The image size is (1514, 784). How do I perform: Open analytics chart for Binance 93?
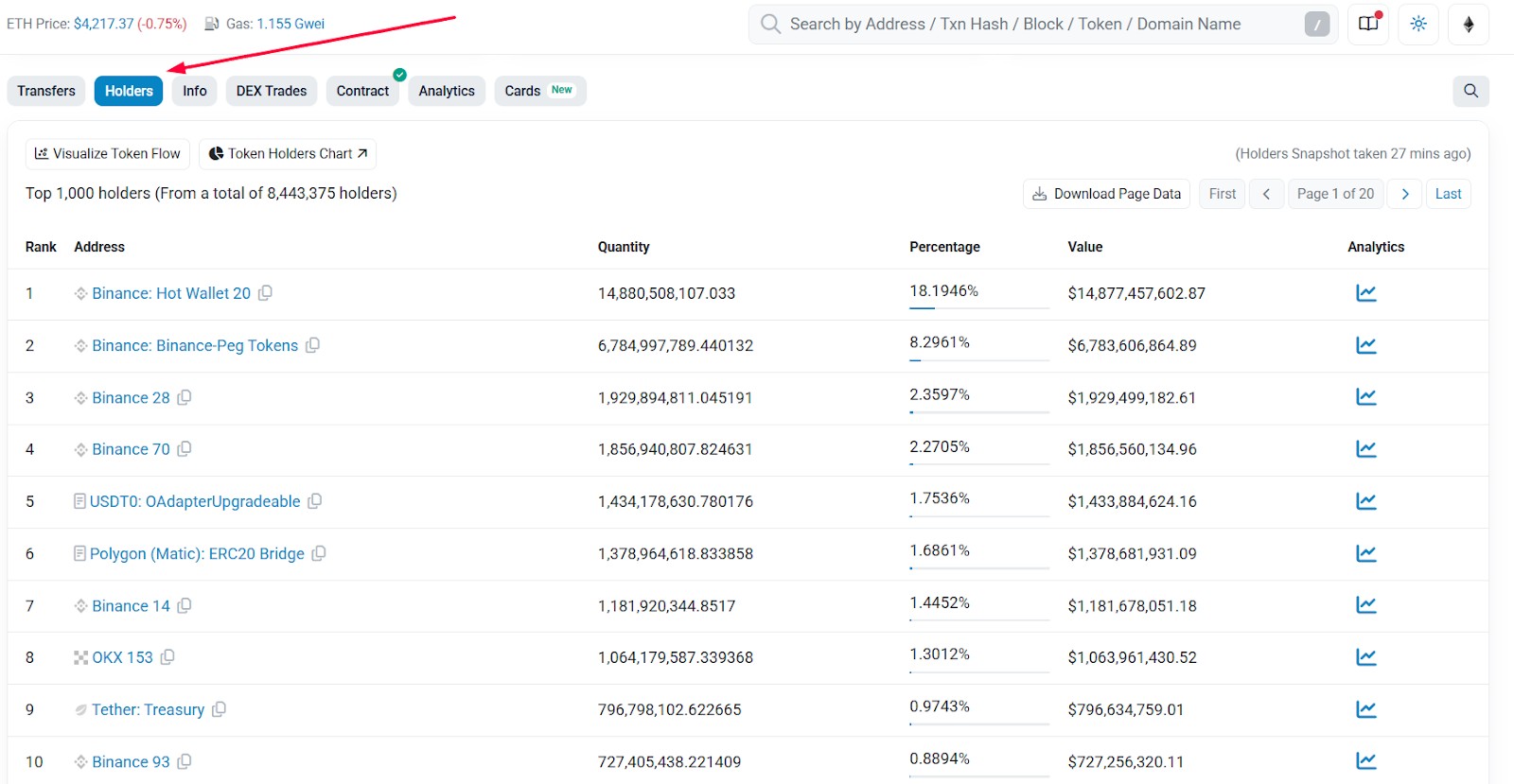point(1365,761)
